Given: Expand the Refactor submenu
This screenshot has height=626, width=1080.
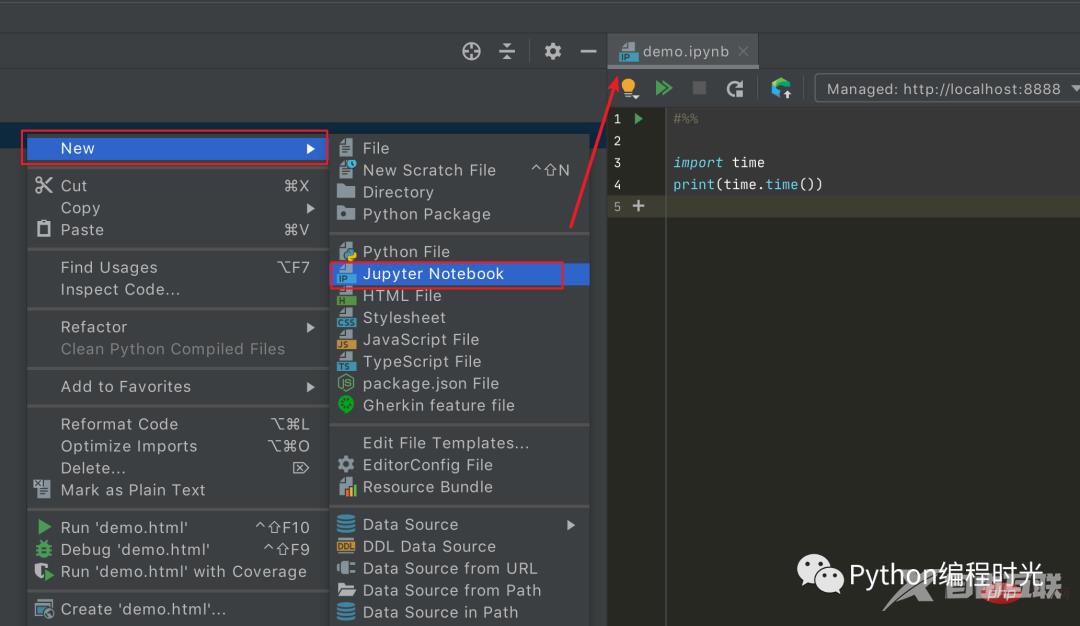Looking at the screenshot, I should coord(93,326).
